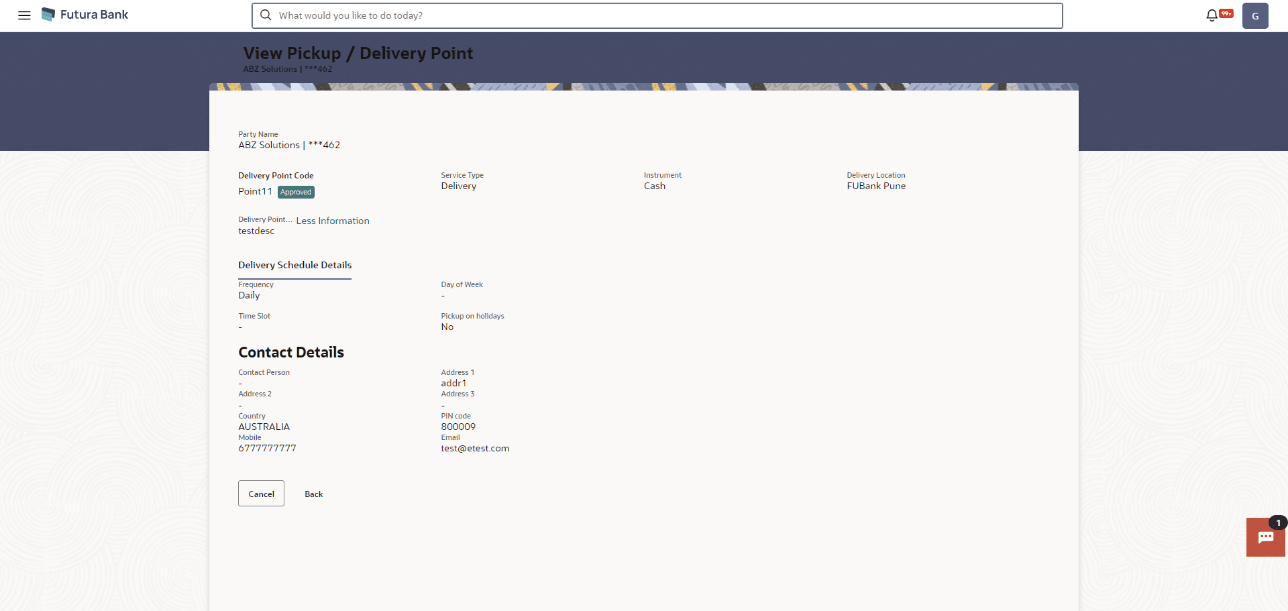1288x611 pixels.
Task: Open the hamburger navigation menu
Action: click(24, 15)
